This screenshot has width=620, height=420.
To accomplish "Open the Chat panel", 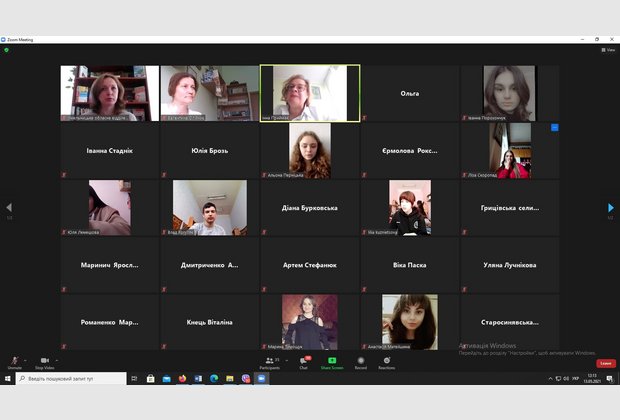I will pyautogui.click(x=303, y=362).
